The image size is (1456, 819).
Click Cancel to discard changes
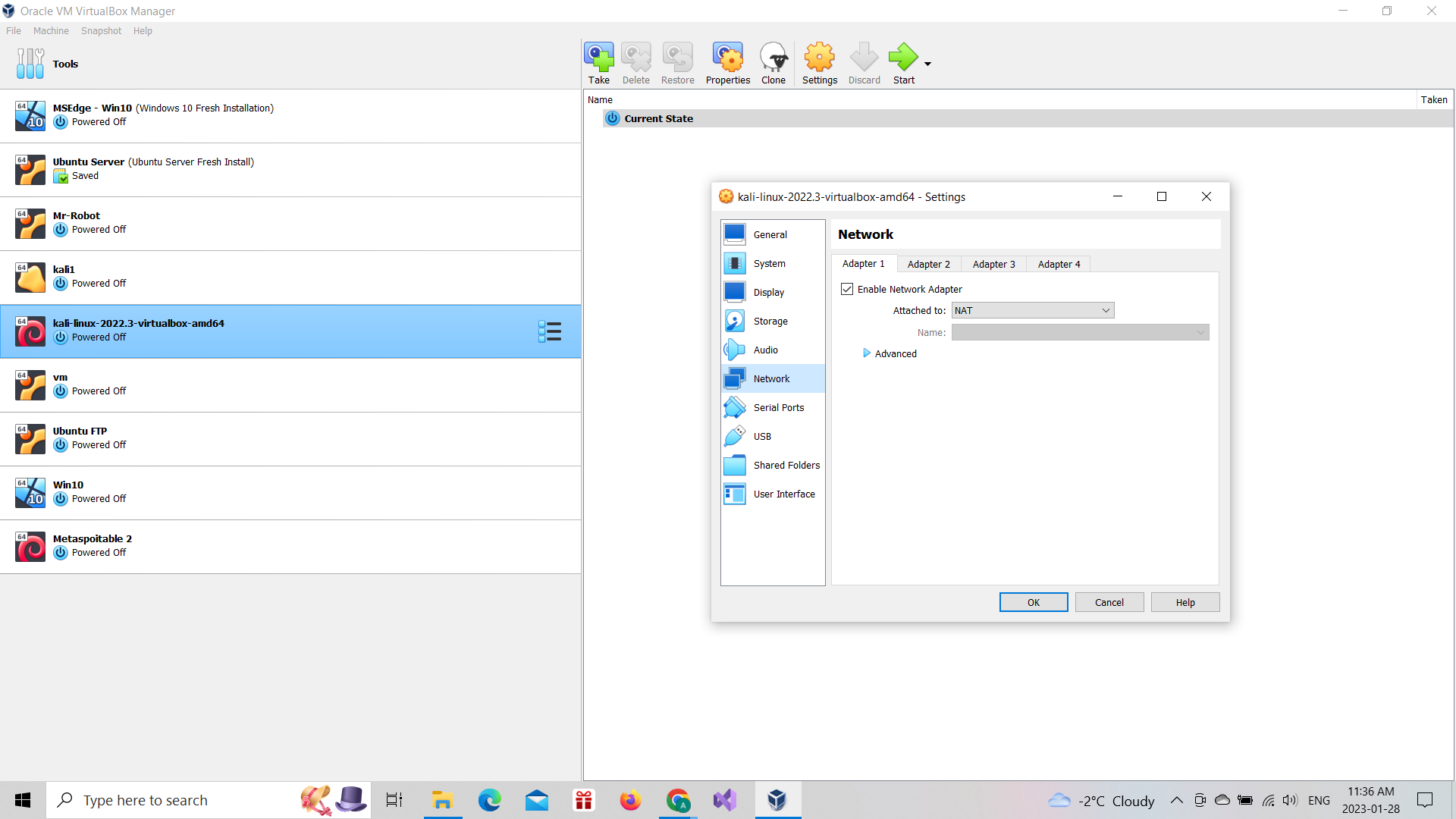click(1109, 602)
